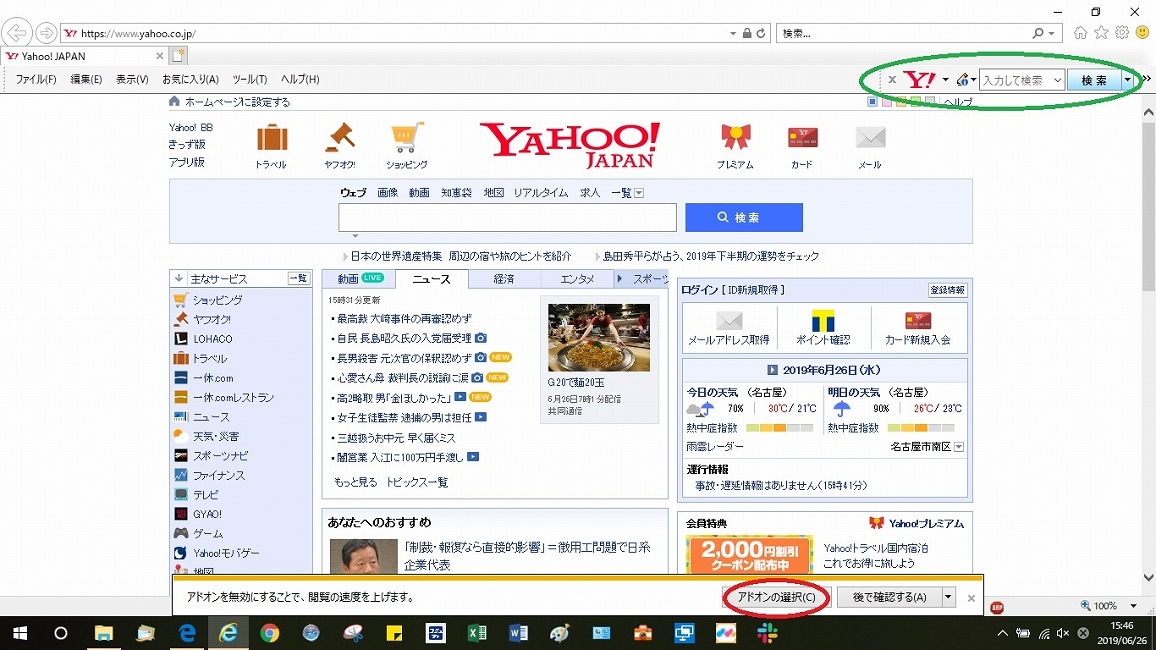This screenshot has width=1156, height=650.
Task: Switch to the 動画 LIVE tab
Action: coord(359,279)
